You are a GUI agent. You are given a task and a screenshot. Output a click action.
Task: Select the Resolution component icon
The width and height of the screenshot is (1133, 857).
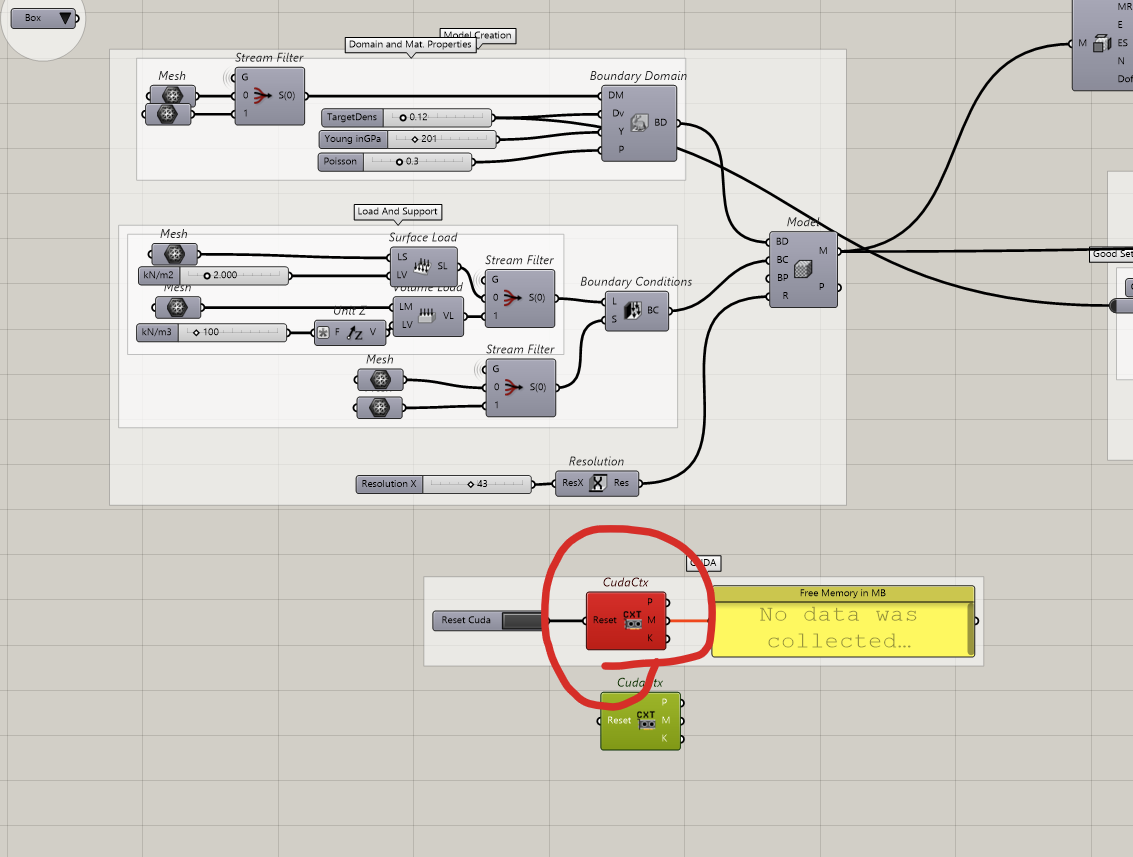coord(598,483)
